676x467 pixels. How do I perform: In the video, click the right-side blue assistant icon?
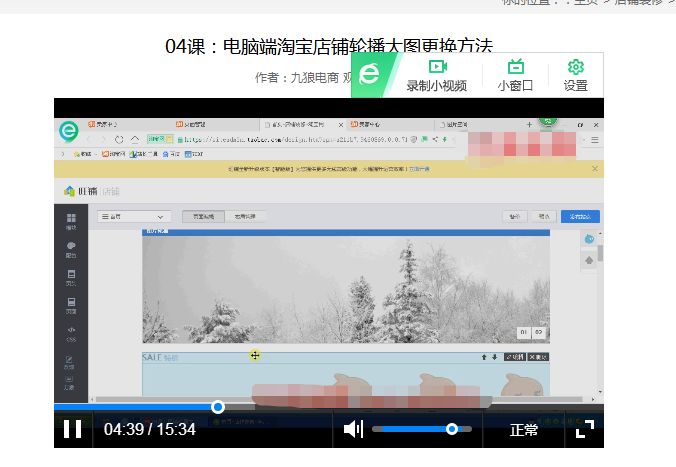pos(589,239)
